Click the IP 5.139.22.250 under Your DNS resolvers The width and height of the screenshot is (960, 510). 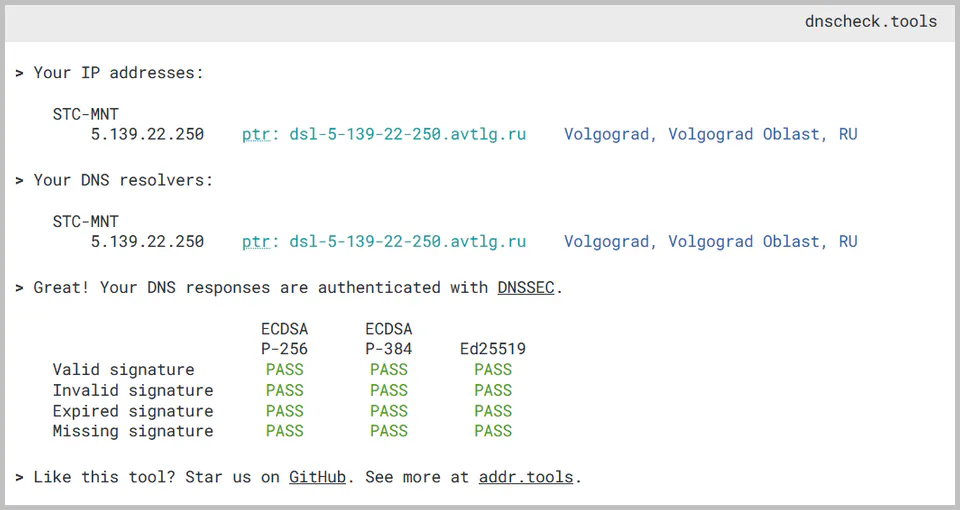coord(147,241)
